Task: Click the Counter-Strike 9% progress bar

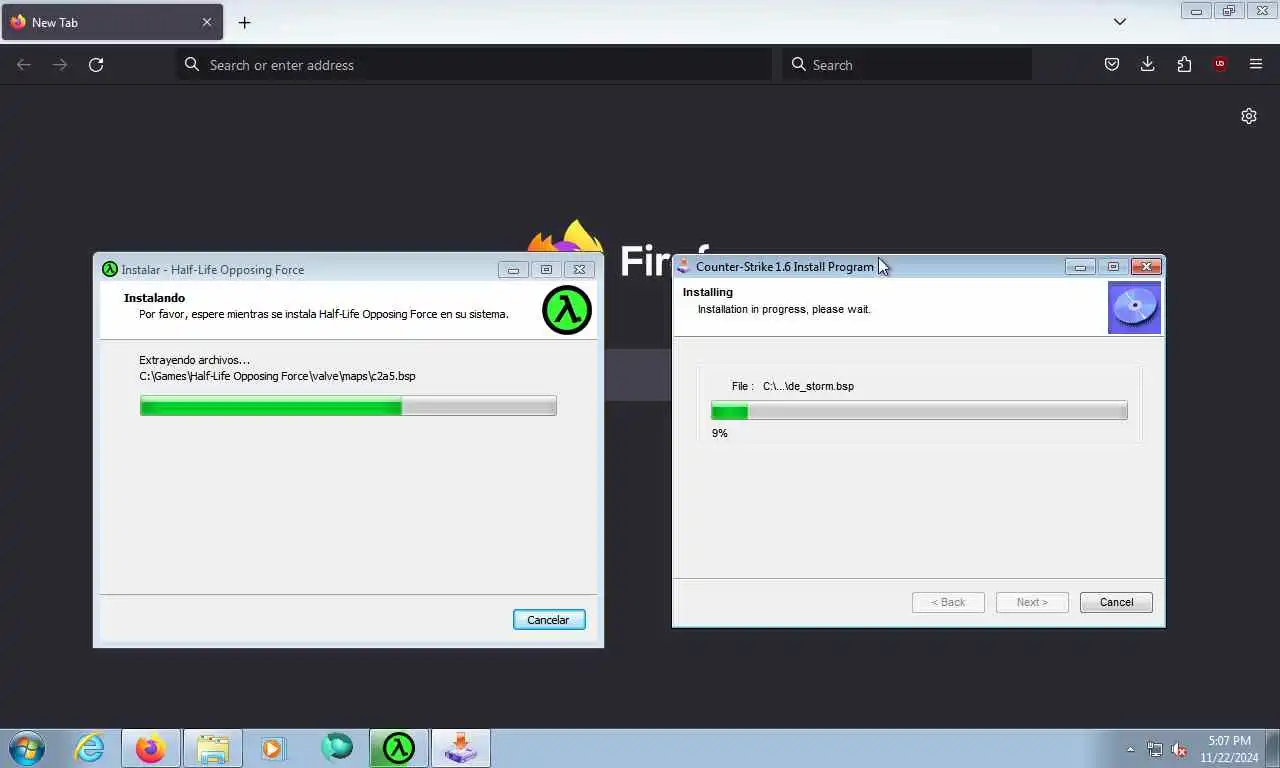Action: pos(919,410)
